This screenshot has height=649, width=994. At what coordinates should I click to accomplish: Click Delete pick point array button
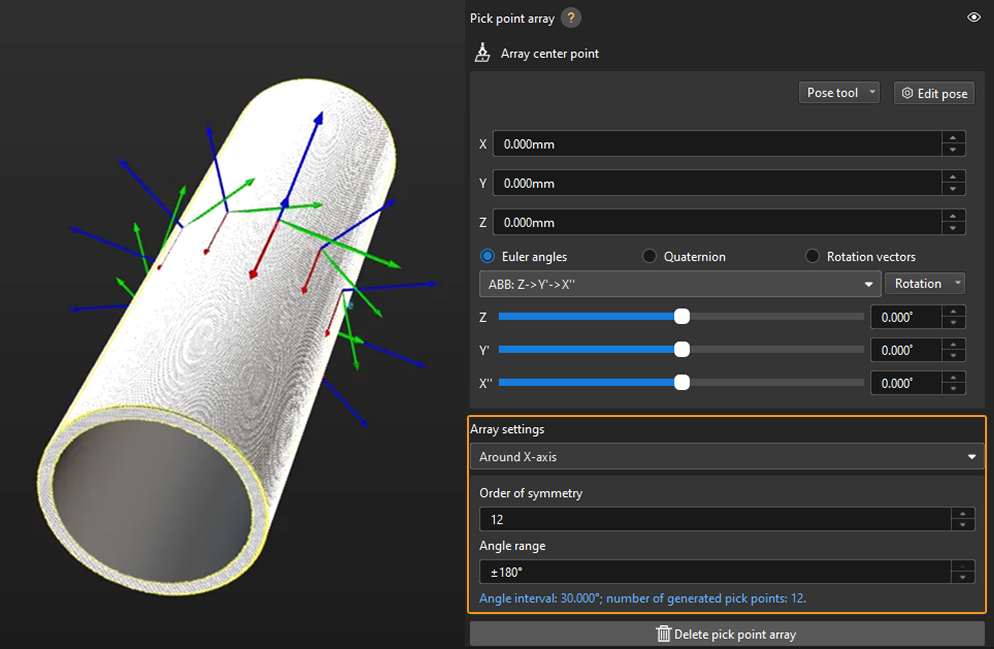pyautogui.click(x=727, y=634)
